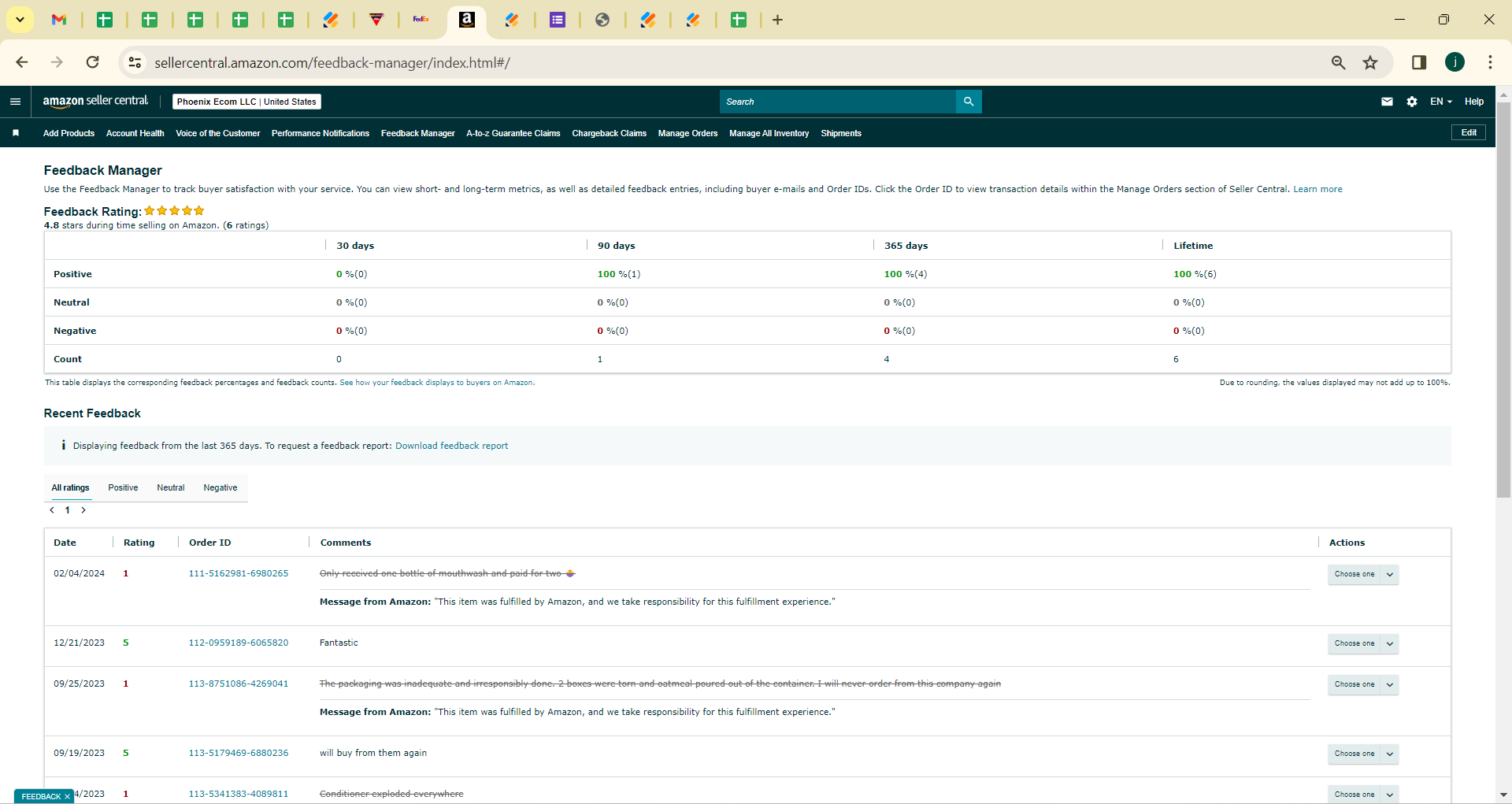Viewport: 1512px width, 804px height.
Task: Open order 112-0959189-6065820
Action: click(239, 643)
